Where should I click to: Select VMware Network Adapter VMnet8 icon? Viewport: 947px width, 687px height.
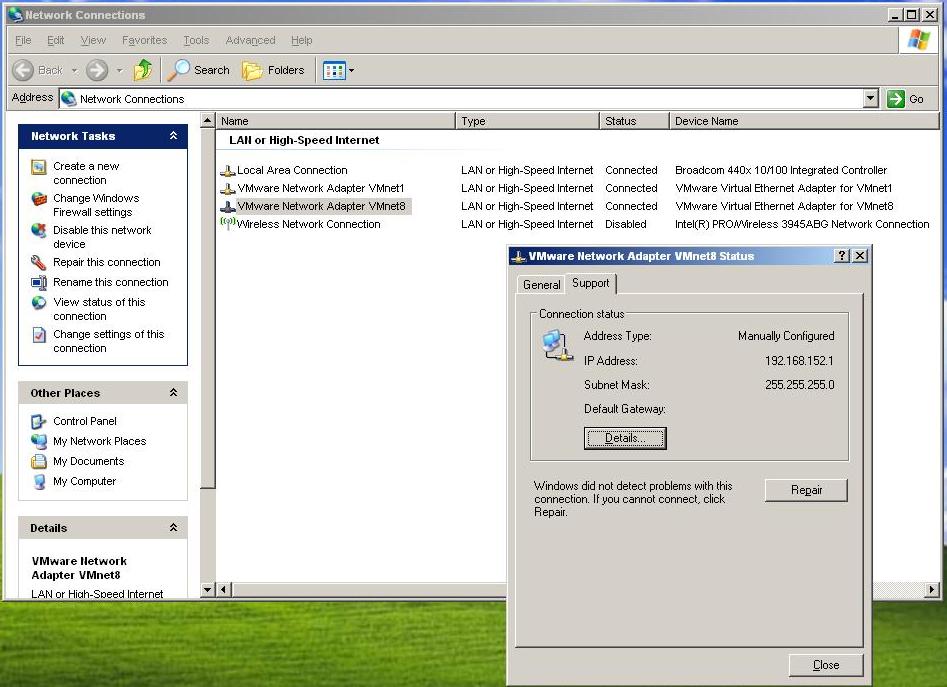pos(228,207)
